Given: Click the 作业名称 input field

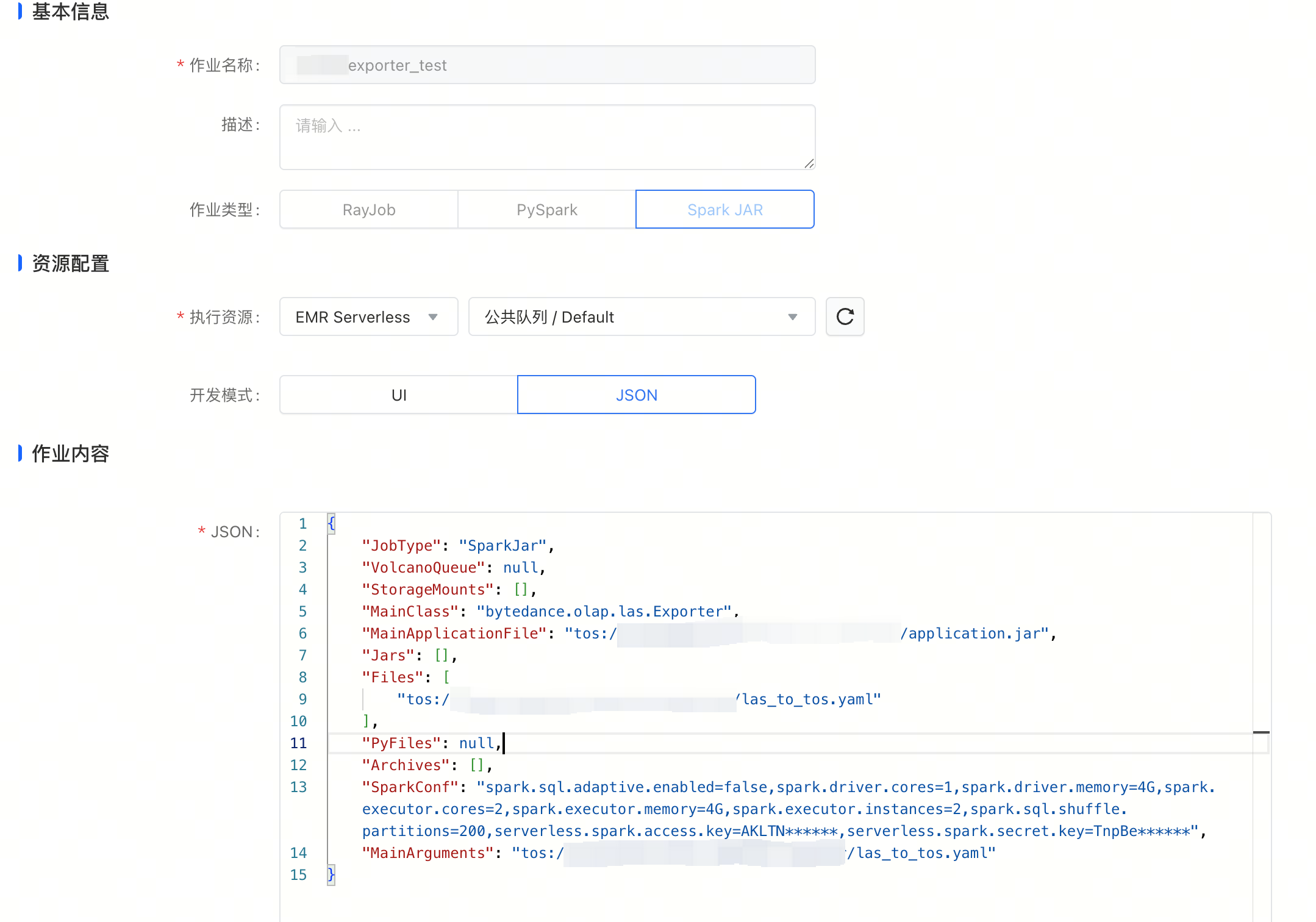Looking at the screenshot, I should click(x=546, y=65).
